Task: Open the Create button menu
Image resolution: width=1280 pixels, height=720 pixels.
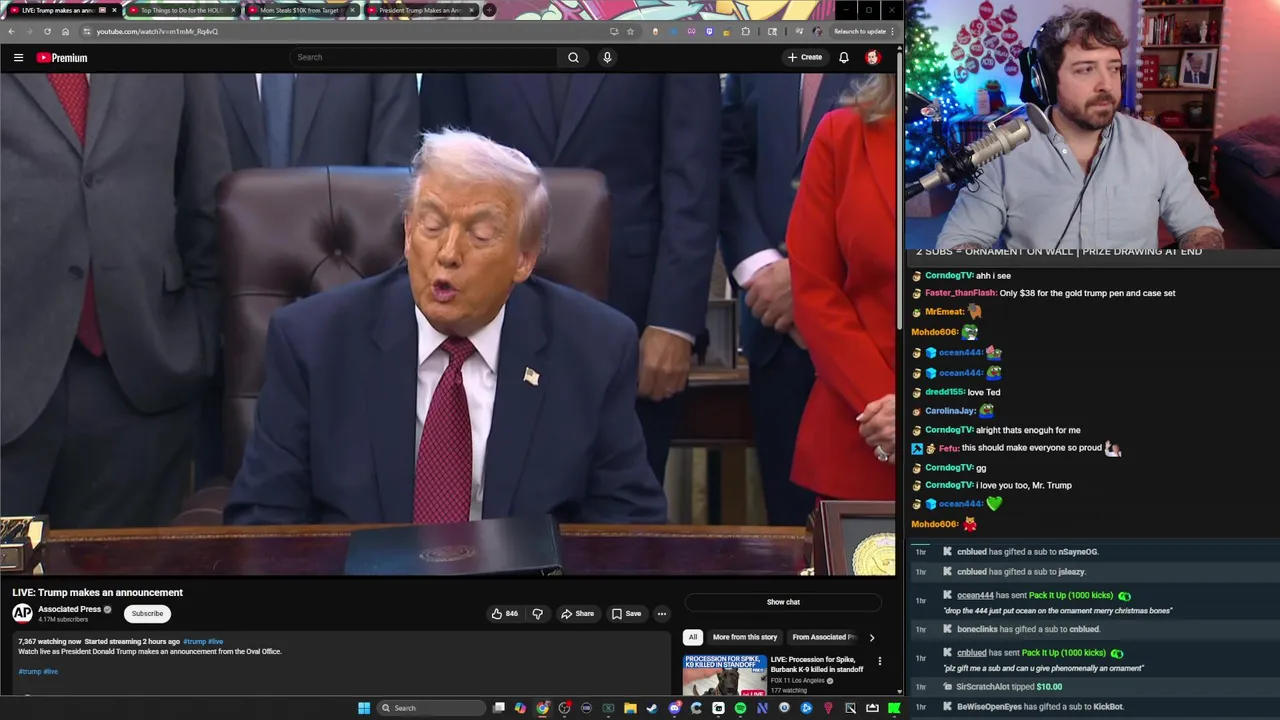Action: point(804,57)
